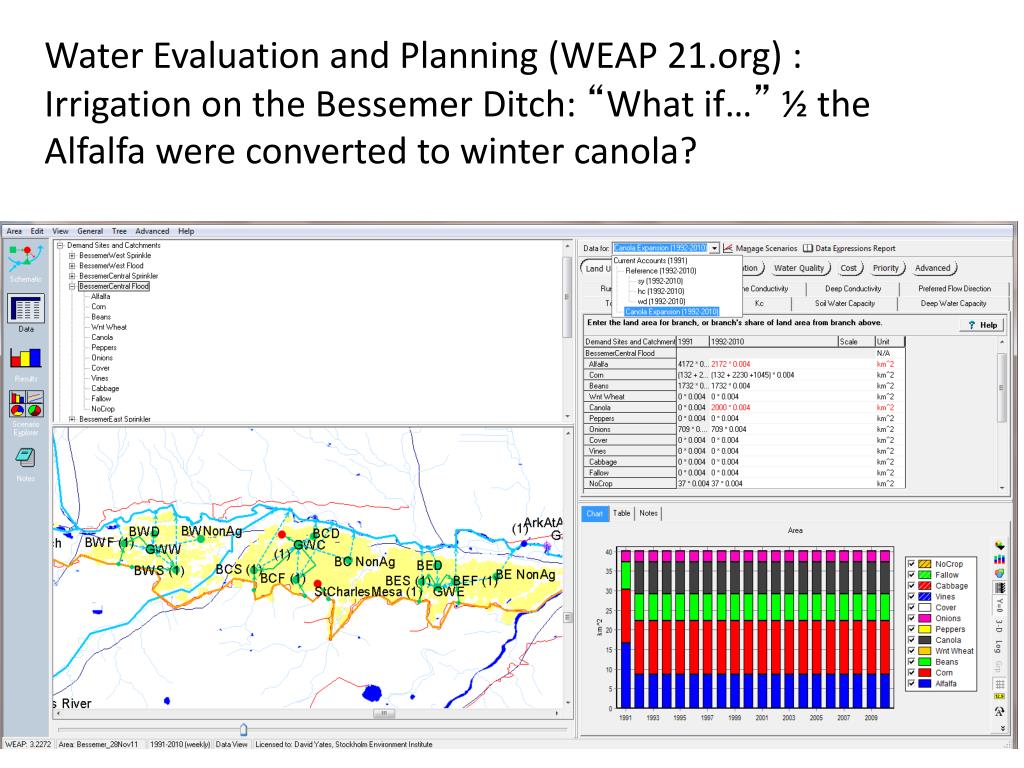
Task: Click Manage Scenarios chart icon
Action: tap(728, 248)
